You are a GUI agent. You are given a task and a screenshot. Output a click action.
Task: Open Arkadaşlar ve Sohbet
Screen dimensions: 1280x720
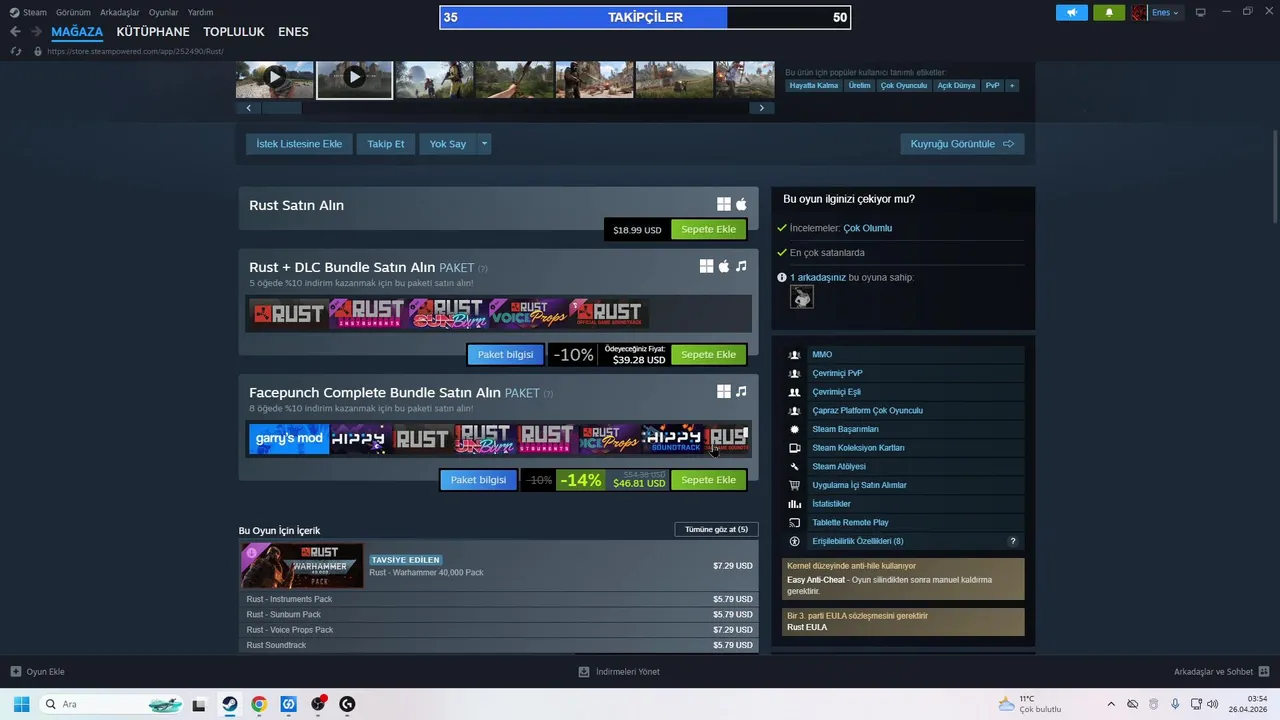click(x=1221, y=672)
